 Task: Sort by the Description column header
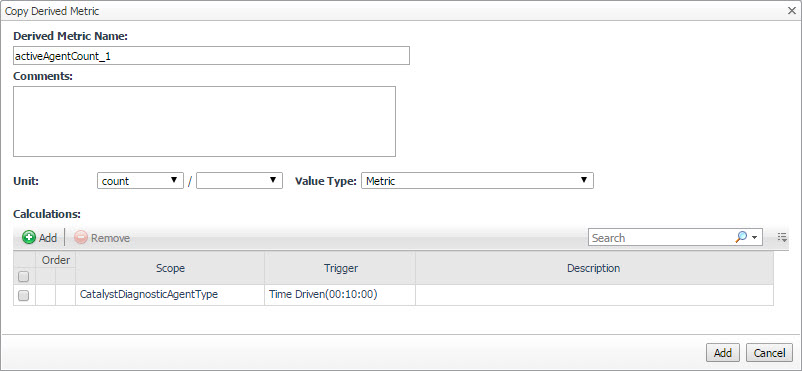click(594, 268)
